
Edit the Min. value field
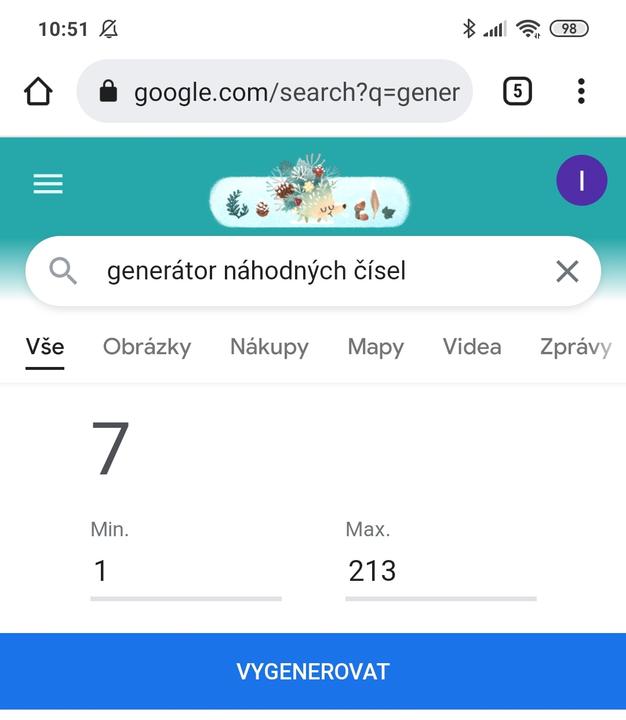point(186,571)
